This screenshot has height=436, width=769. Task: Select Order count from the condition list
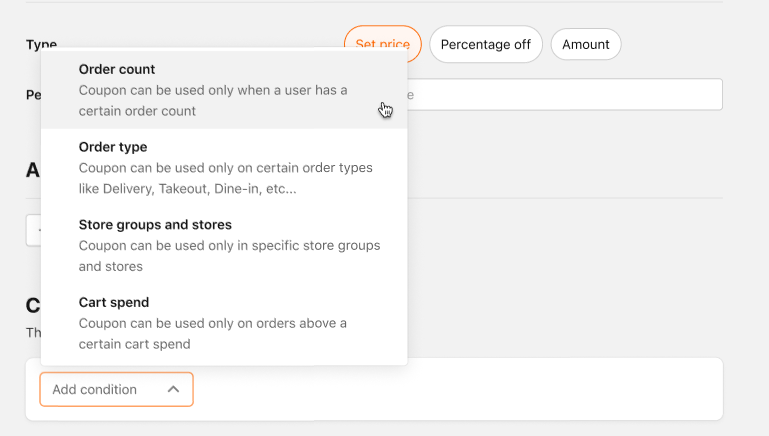117,69
